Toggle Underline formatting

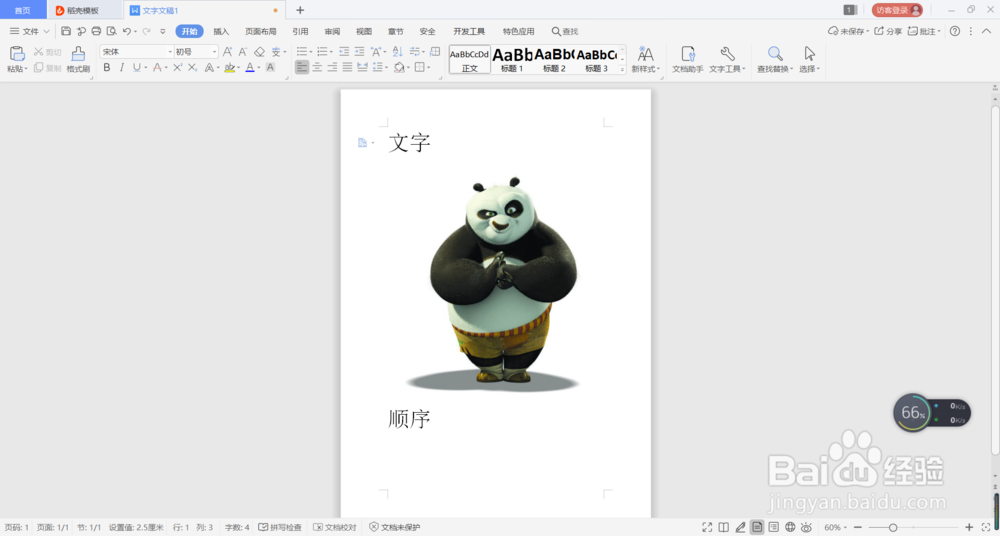136,67
